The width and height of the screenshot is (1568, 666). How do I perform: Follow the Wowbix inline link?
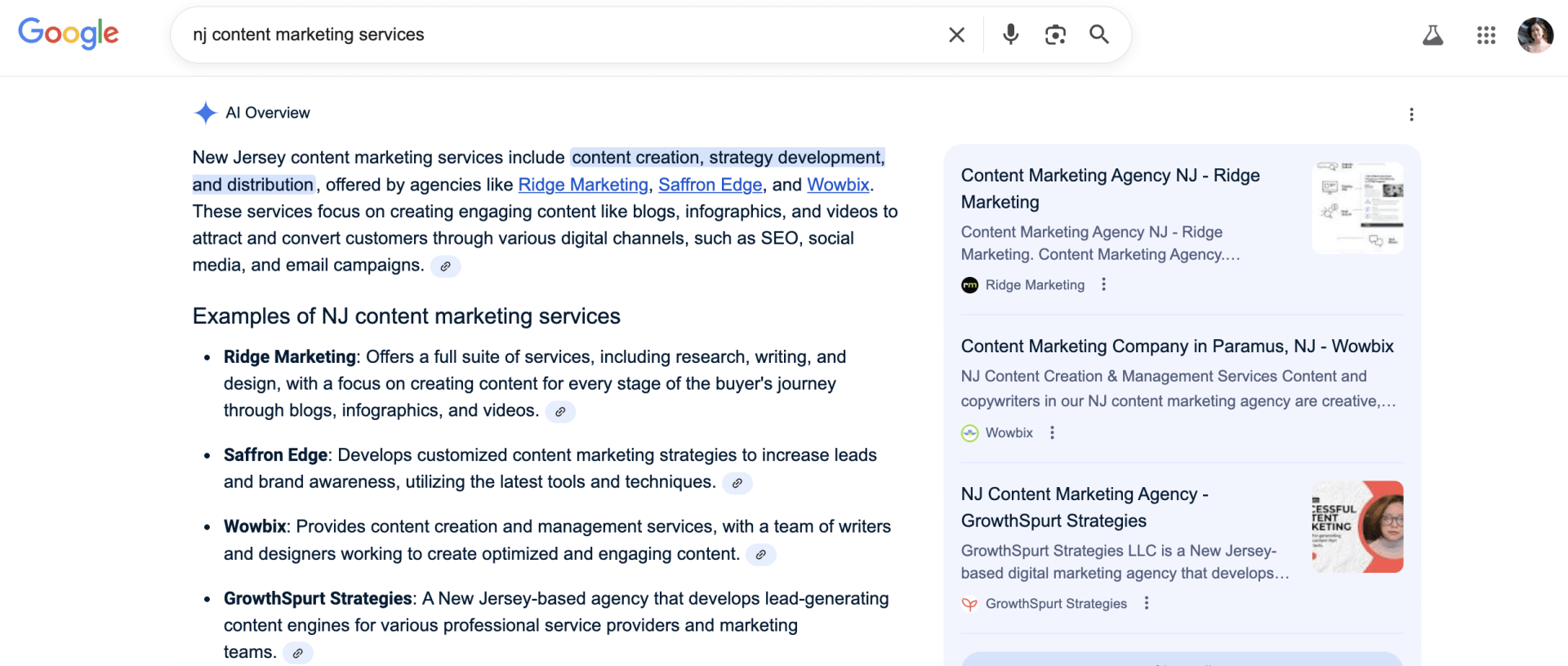(838, 185)
